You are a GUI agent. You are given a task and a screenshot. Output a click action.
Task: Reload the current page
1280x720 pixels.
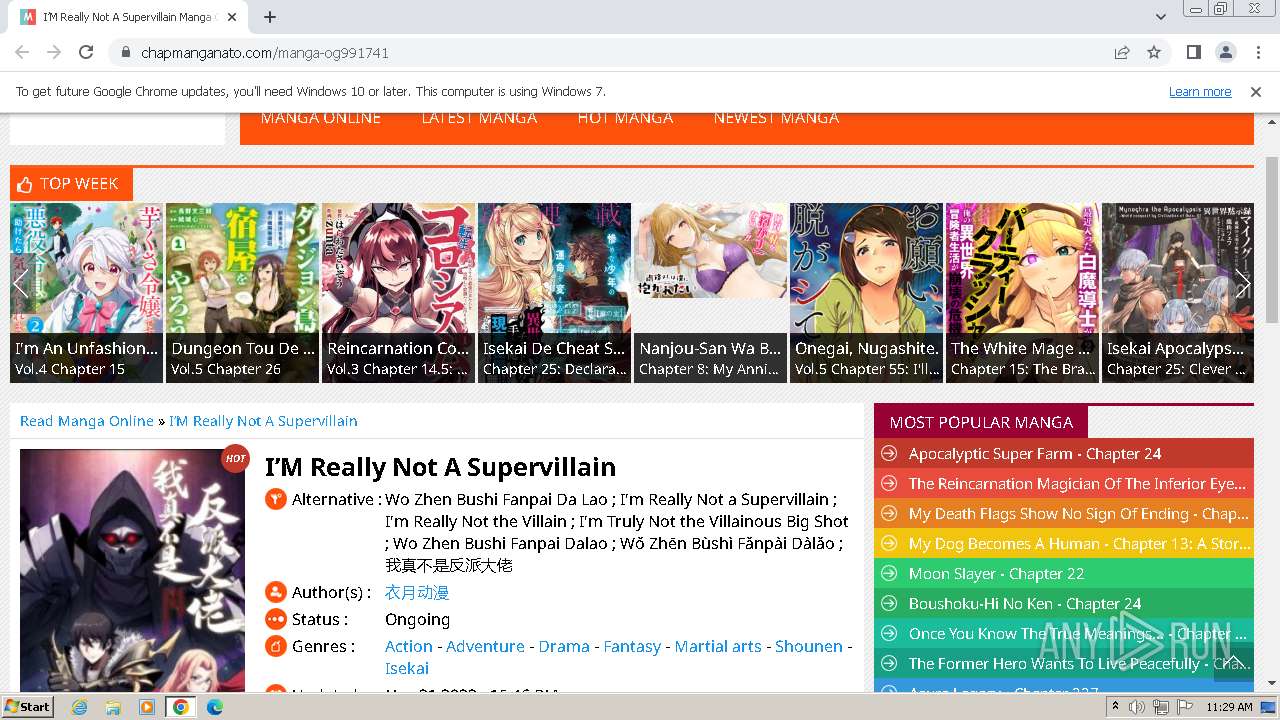click(x=86, y=52)
